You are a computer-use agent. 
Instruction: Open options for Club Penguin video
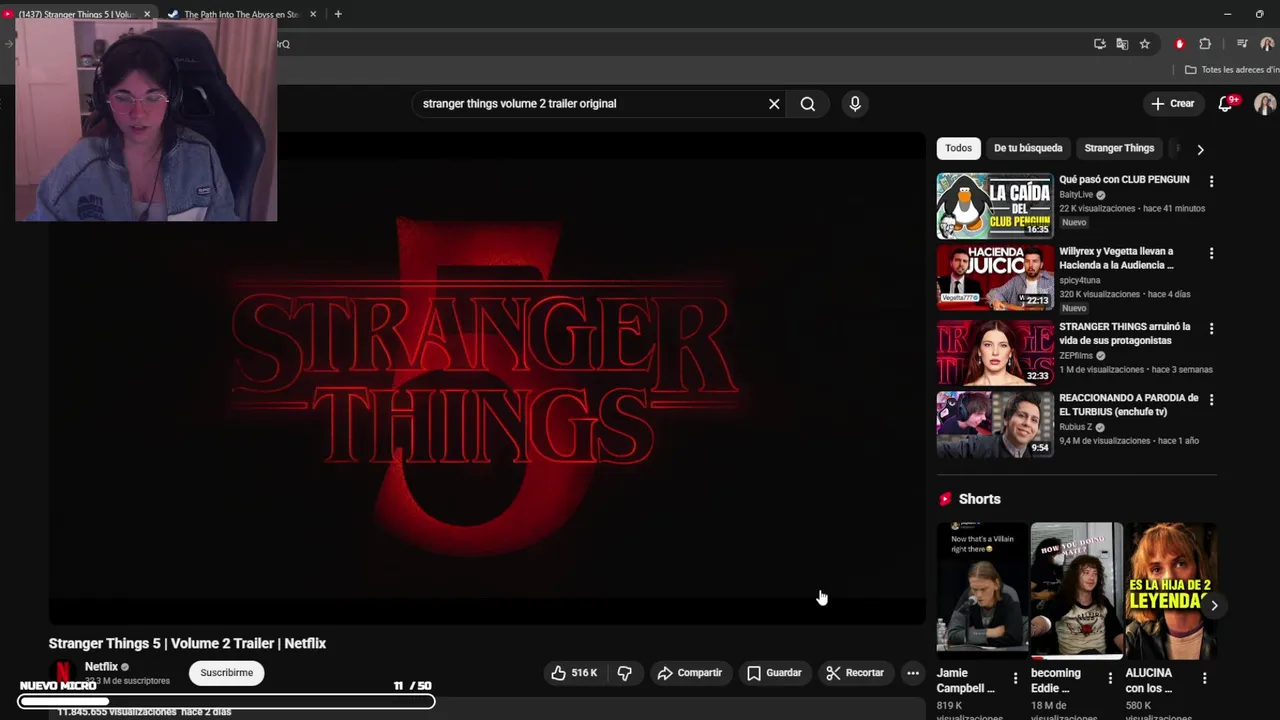click(1211, 182)
